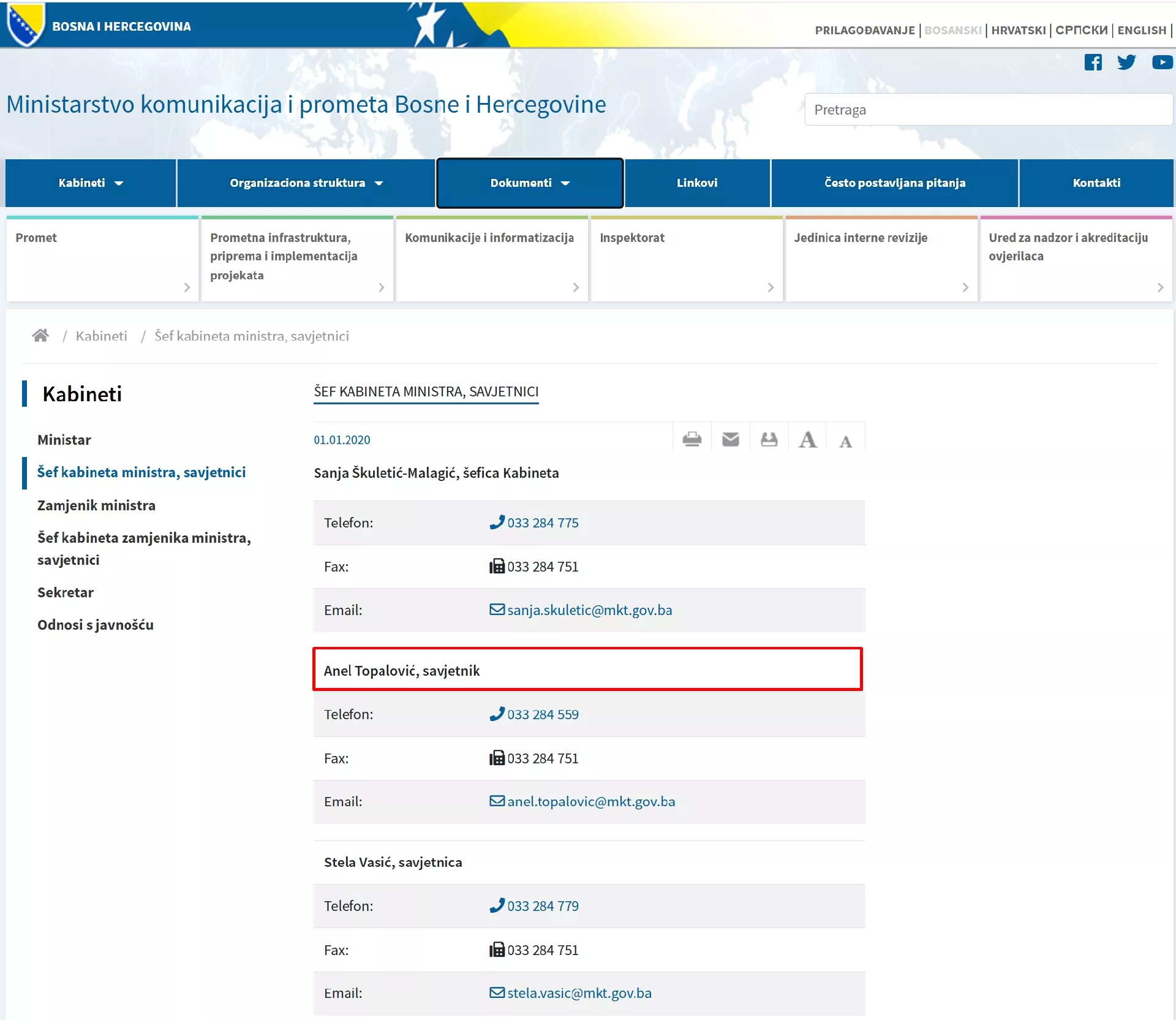Open Često postavljana pitanja menu item
Viewport: 1176px width, 1020px height.
click(894, 183)
